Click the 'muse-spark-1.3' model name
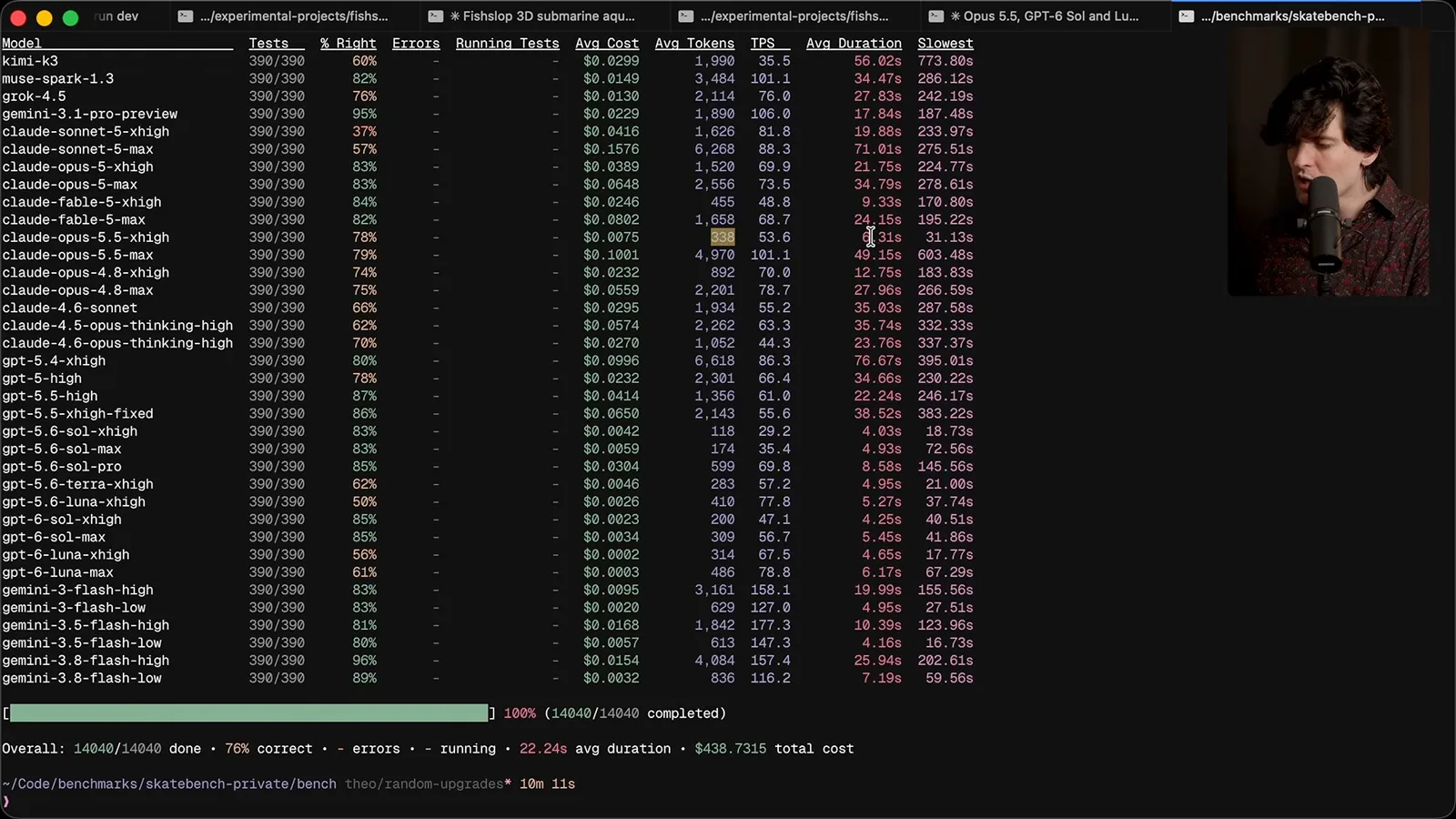Viewport: 1456px width, 819px height. click(x=58, y=78)
